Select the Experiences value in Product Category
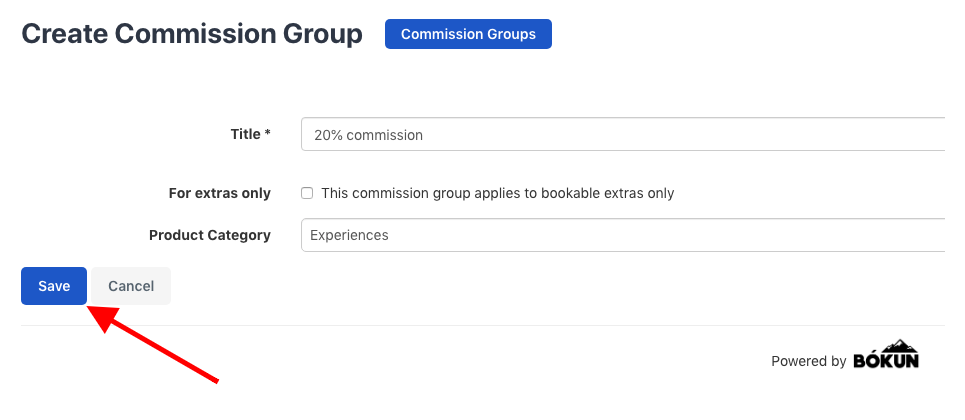This screenshot has width=965, height=420. 350,235
